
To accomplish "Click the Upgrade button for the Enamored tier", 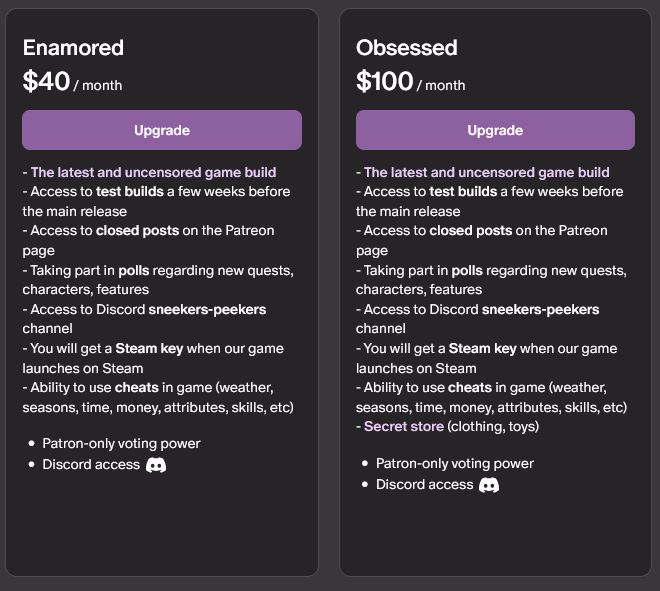I will 162,130.
